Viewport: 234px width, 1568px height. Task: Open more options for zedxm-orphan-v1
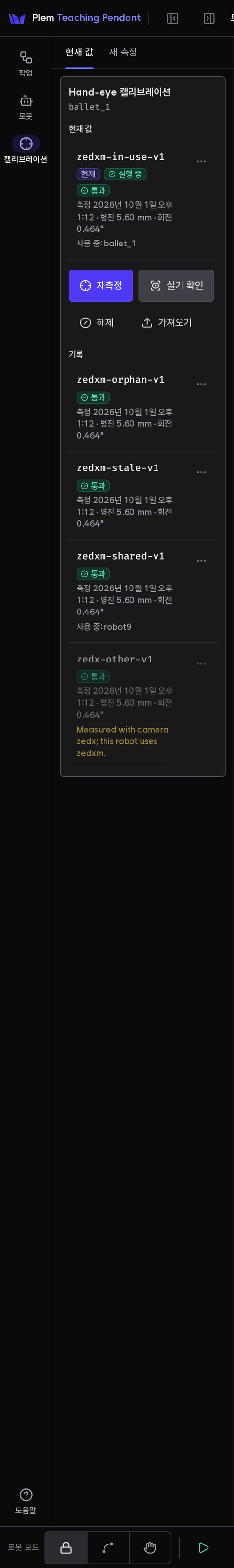201,384
